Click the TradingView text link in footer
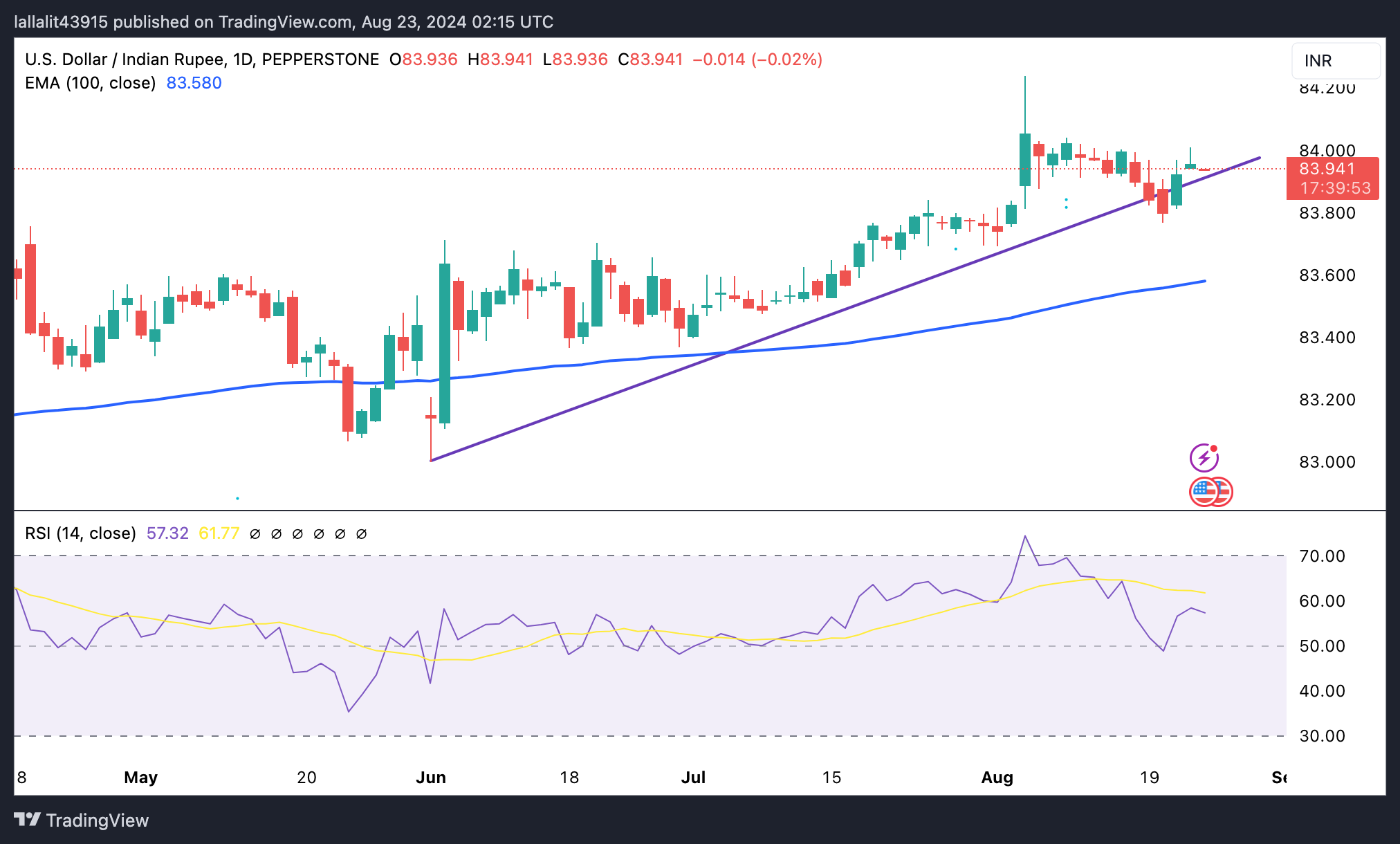This screenshot has height=844, width=1400. (97, 820)
